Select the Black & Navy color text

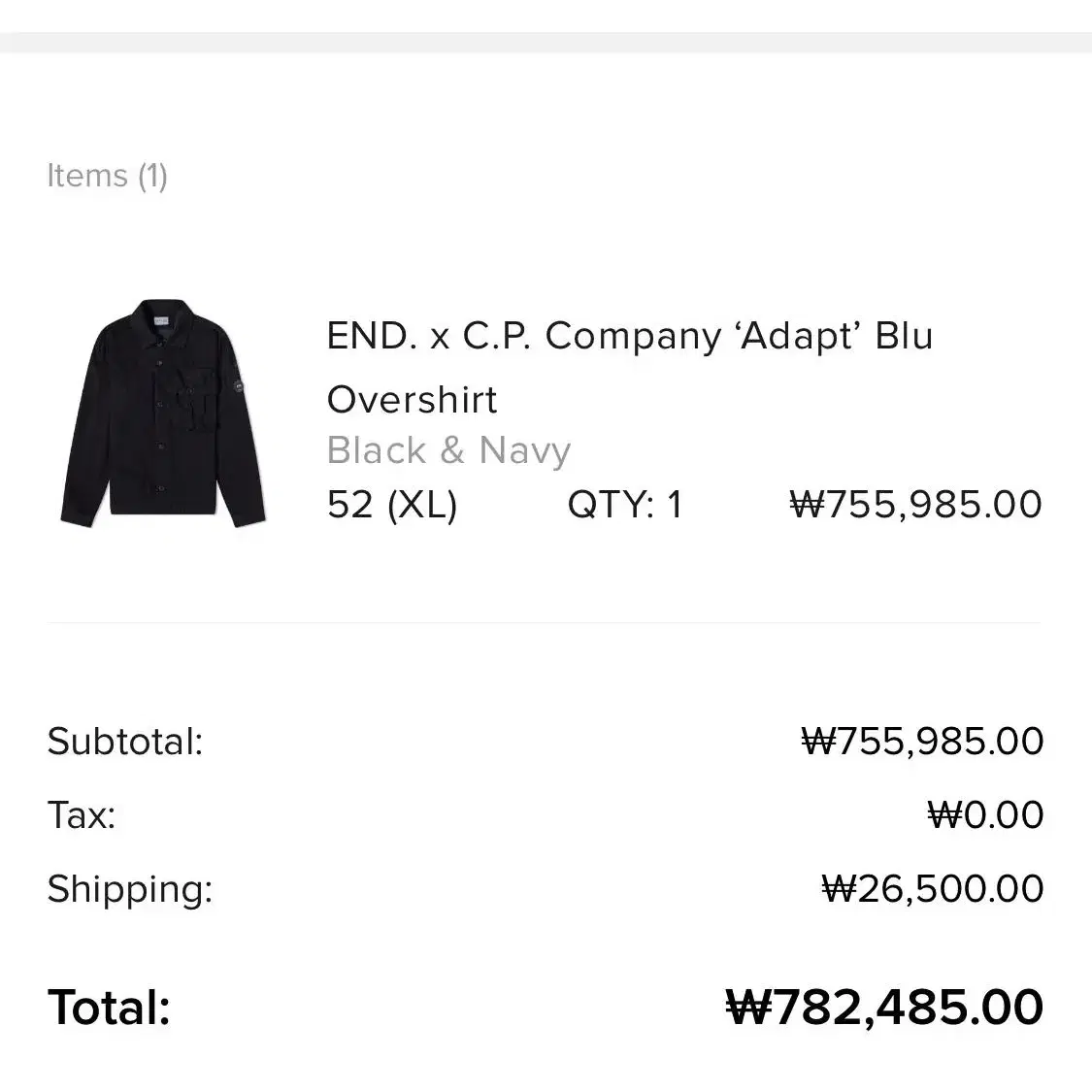pos(448,450)
